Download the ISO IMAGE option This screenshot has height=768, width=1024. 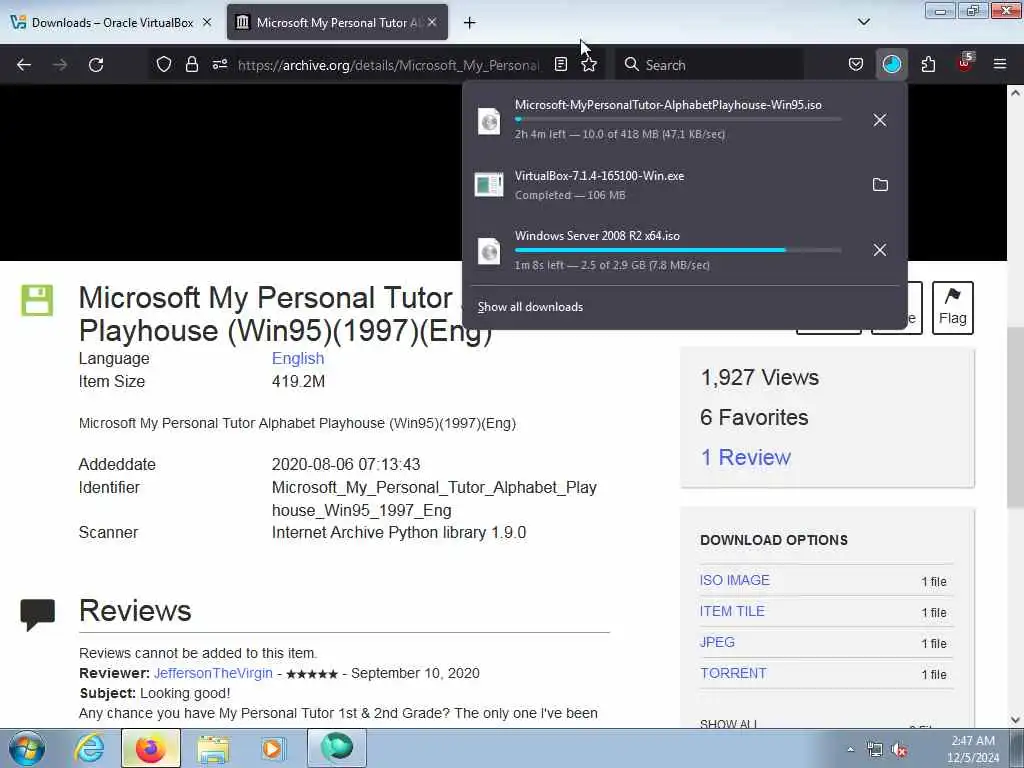(x=735, y=580)
